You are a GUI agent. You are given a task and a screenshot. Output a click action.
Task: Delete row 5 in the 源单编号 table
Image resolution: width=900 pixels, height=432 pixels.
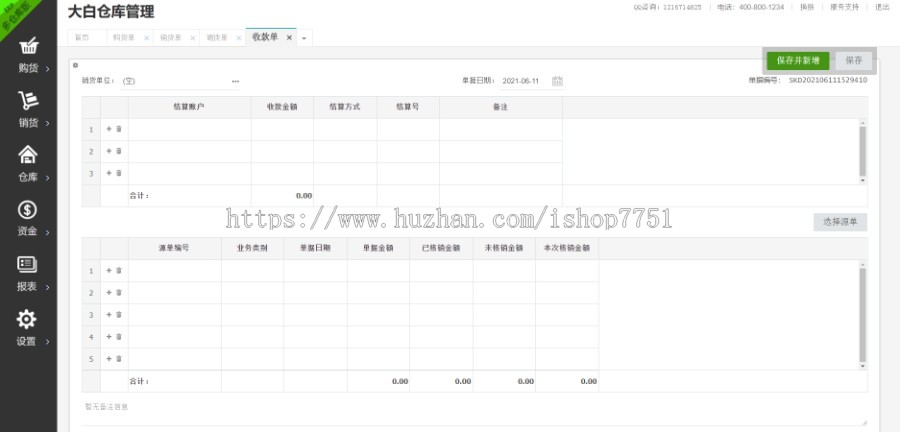pyautogui.click(x=119, y=359)
